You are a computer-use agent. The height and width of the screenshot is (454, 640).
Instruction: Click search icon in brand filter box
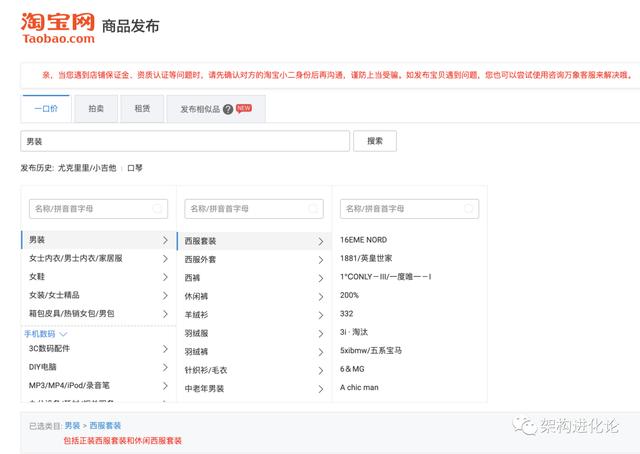coord(470,209)
